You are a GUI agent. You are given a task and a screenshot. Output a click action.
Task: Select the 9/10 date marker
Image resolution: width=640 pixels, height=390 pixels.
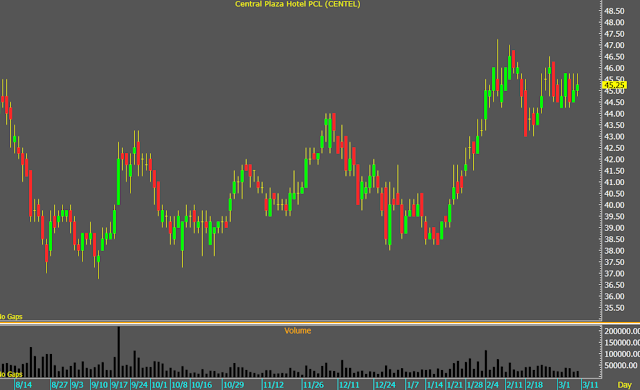coord(99,385)
